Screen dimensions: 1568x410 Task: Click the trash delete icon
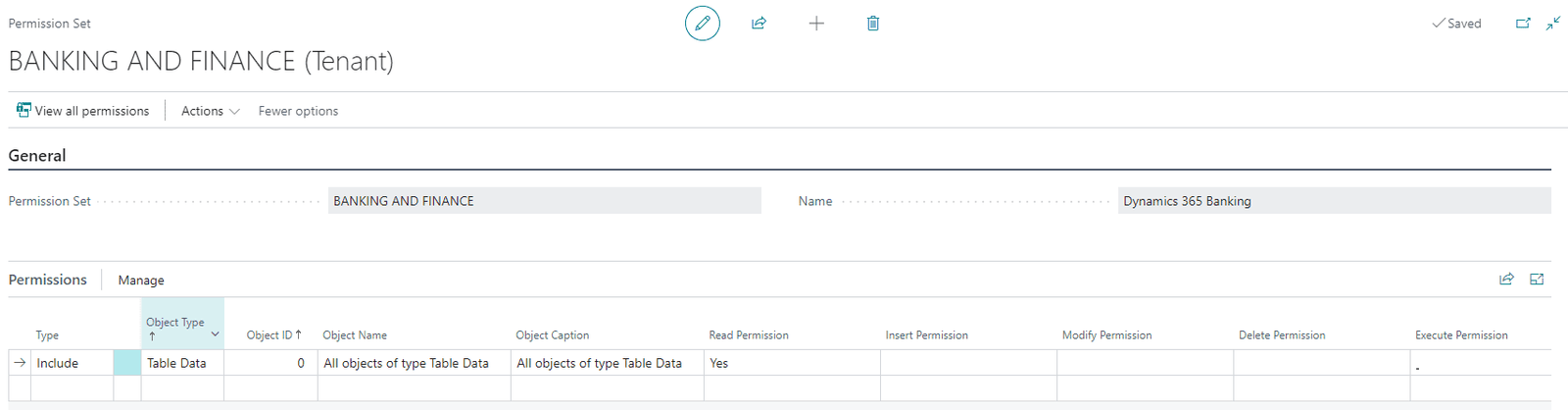point(873,24)
